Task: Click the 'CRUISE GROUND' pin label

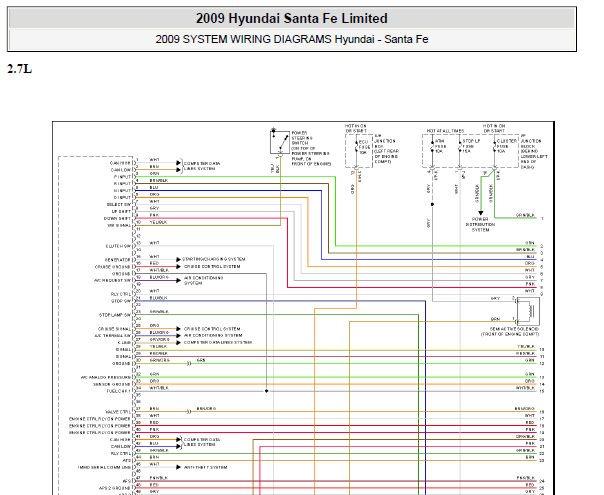Action: [x=113, y=267]
